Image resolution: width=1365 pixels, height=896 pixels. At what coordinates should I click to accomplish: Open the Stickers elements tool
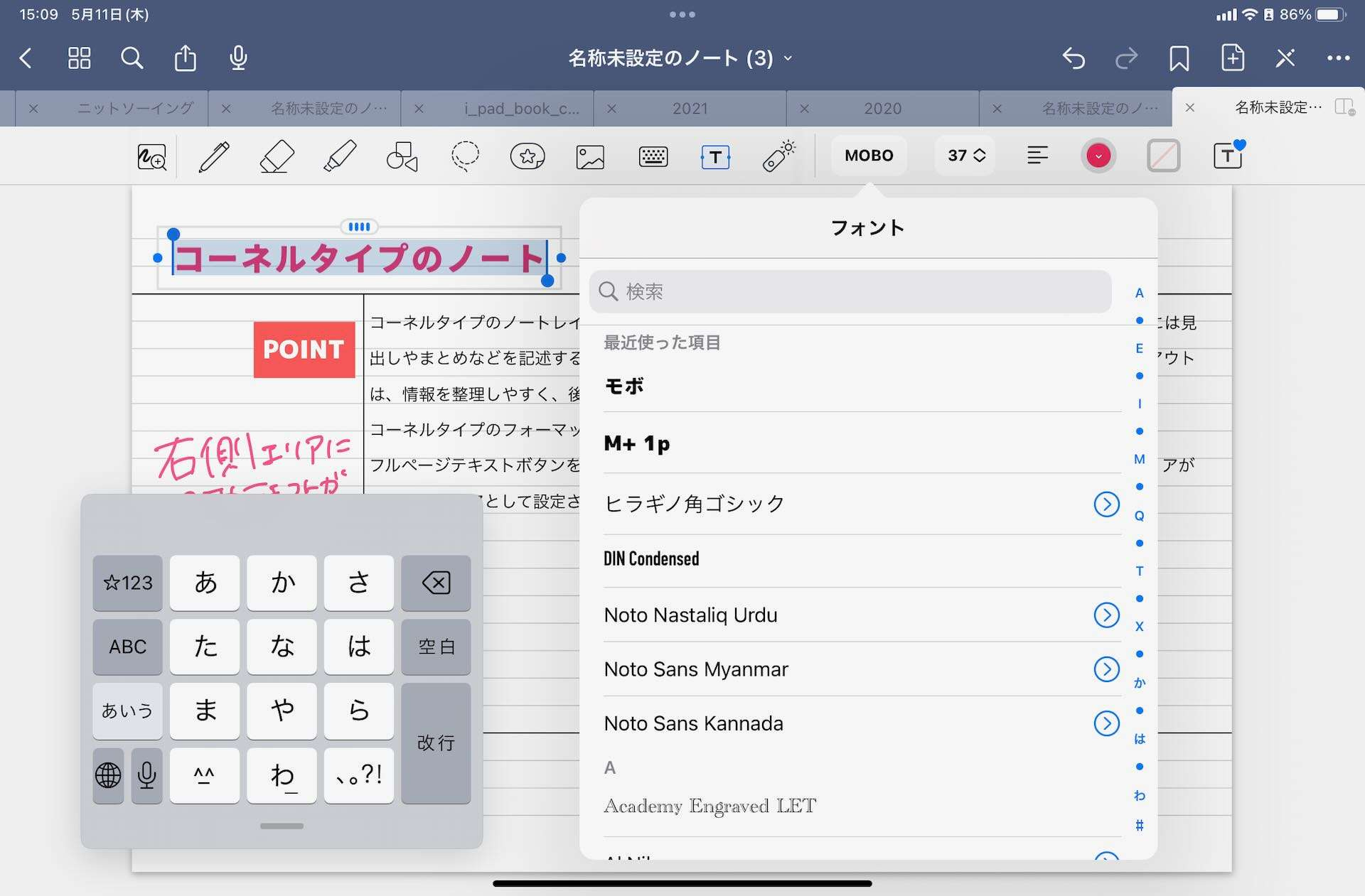(528, 156)
